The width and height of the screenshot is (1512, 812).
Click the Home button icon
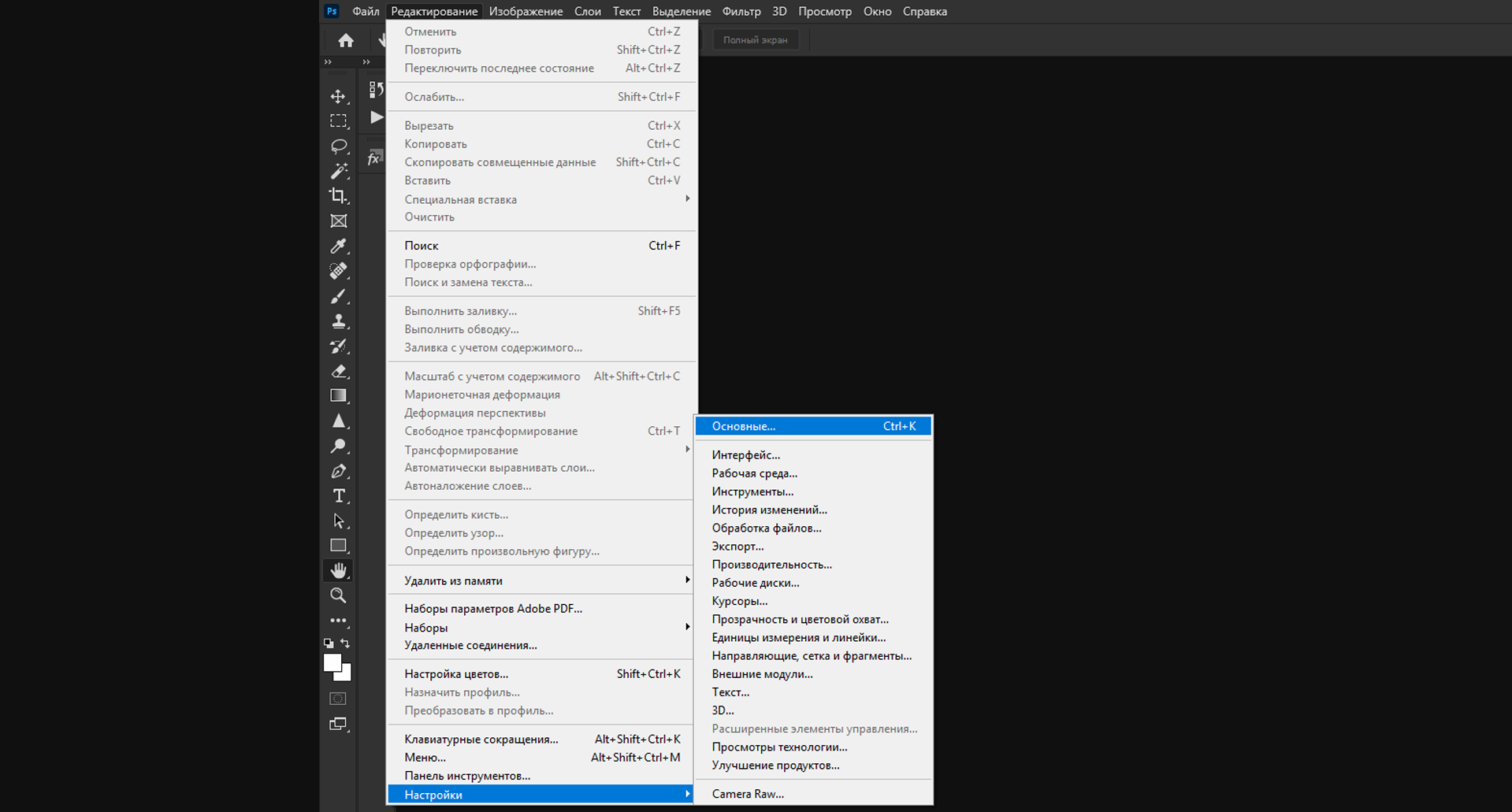pos(345,40)
